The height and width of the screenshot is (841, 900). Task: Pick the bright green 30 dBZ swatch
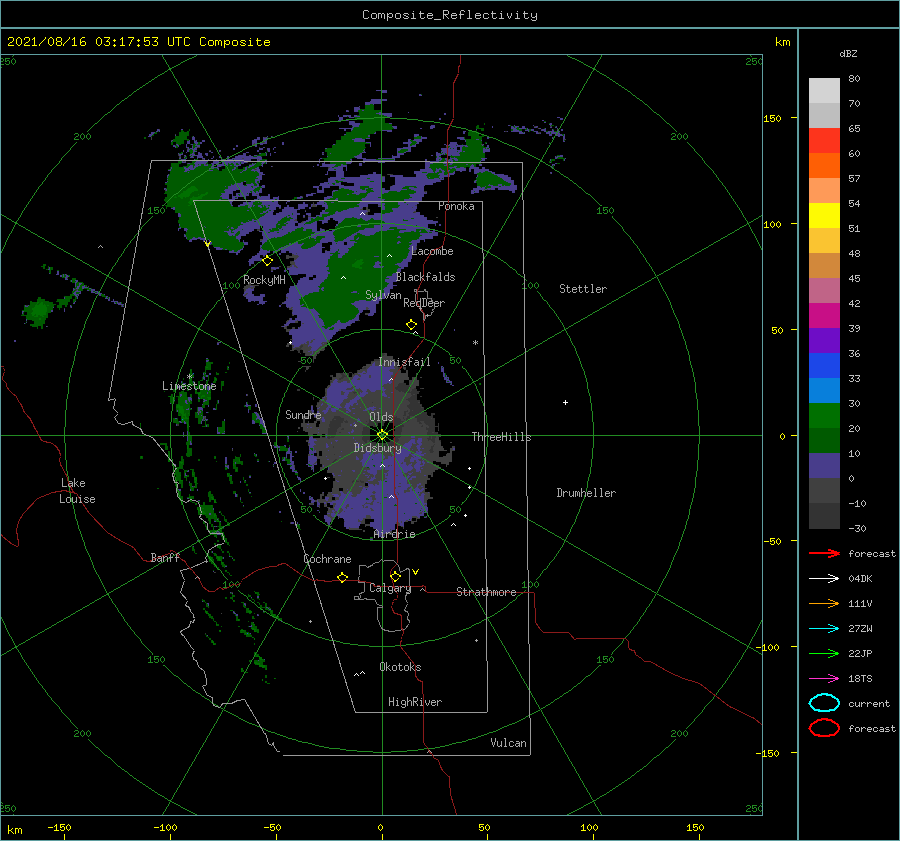tap(824, 416)
